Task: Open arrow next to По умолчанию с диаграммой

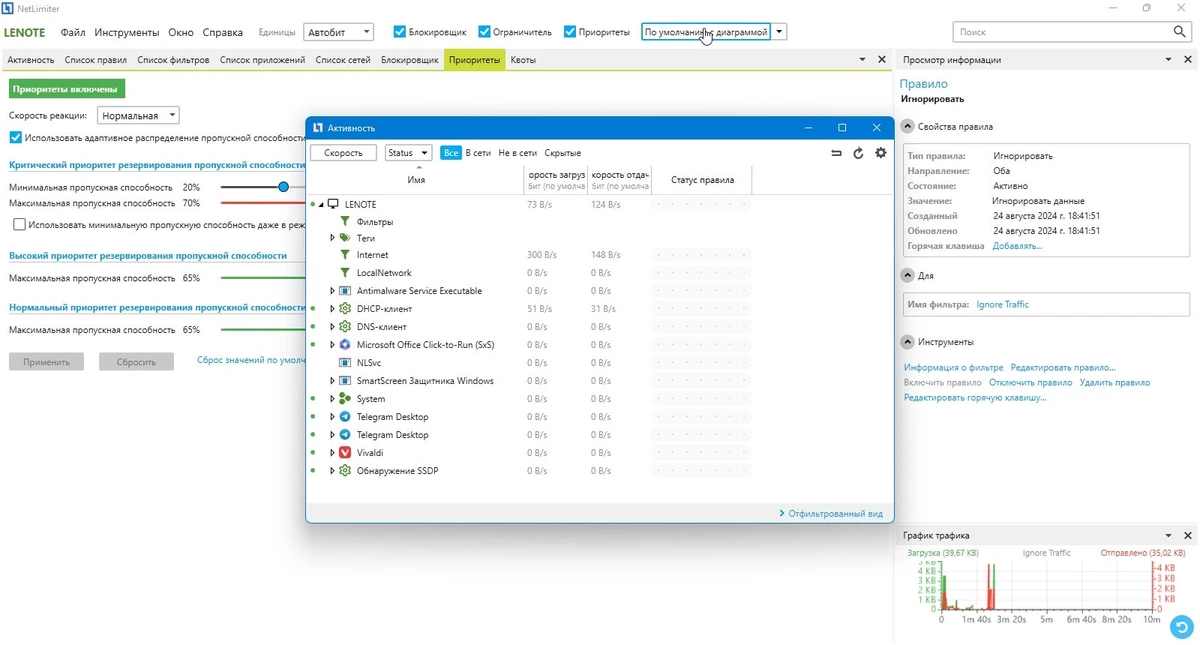Action: coord(780,32)
